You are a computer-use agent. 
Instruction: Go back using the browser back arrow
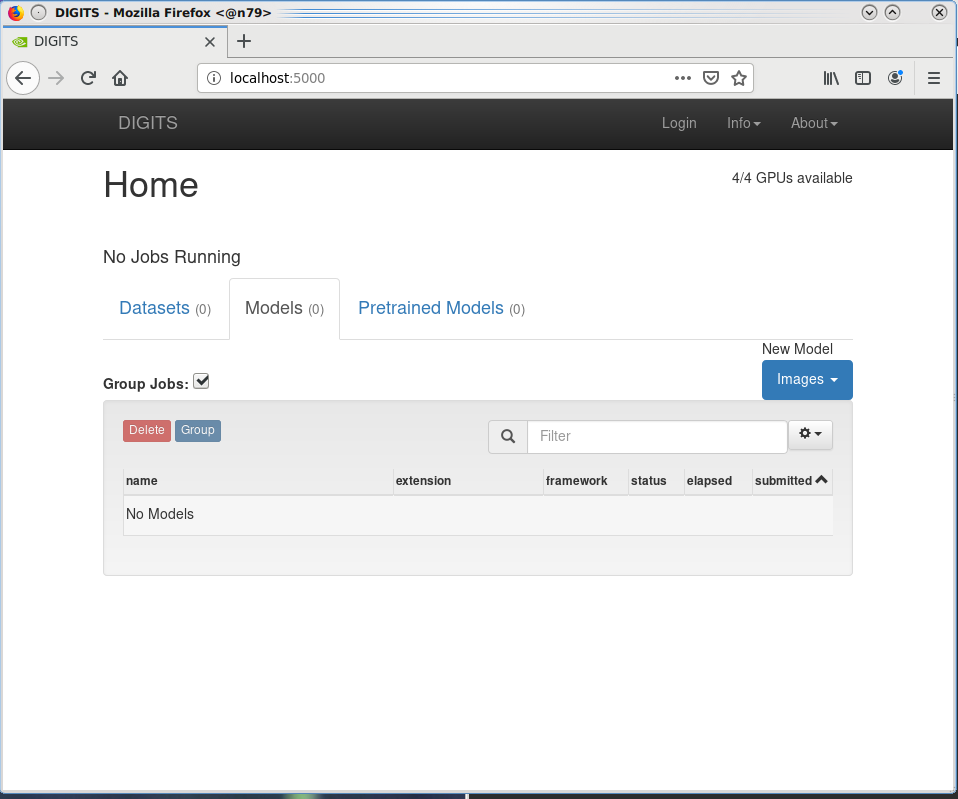point(23,78)
